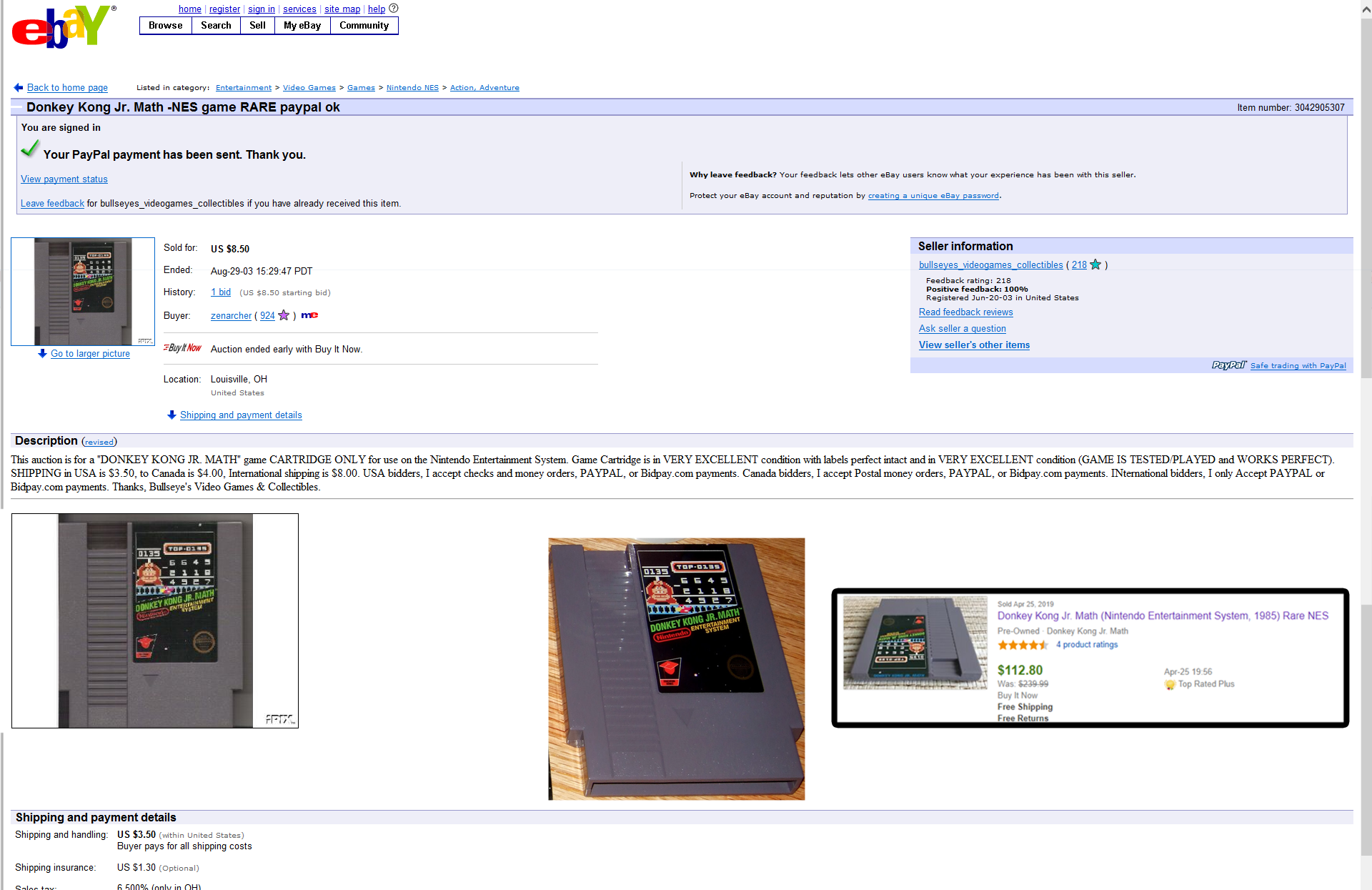Open the My eBay tab
Viewport: 1372px width, 890px height.
[x=302, y=26]
